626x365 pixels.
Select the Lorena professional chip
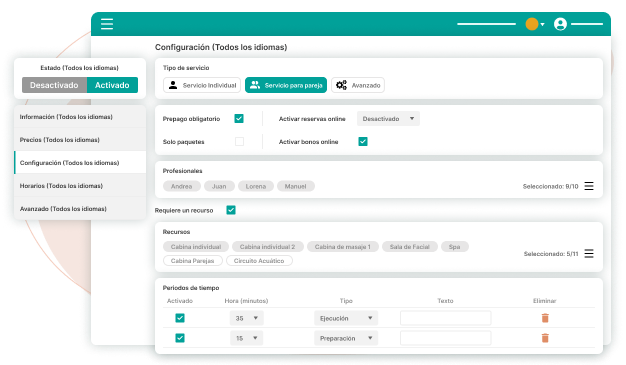(x=256, y=186)
